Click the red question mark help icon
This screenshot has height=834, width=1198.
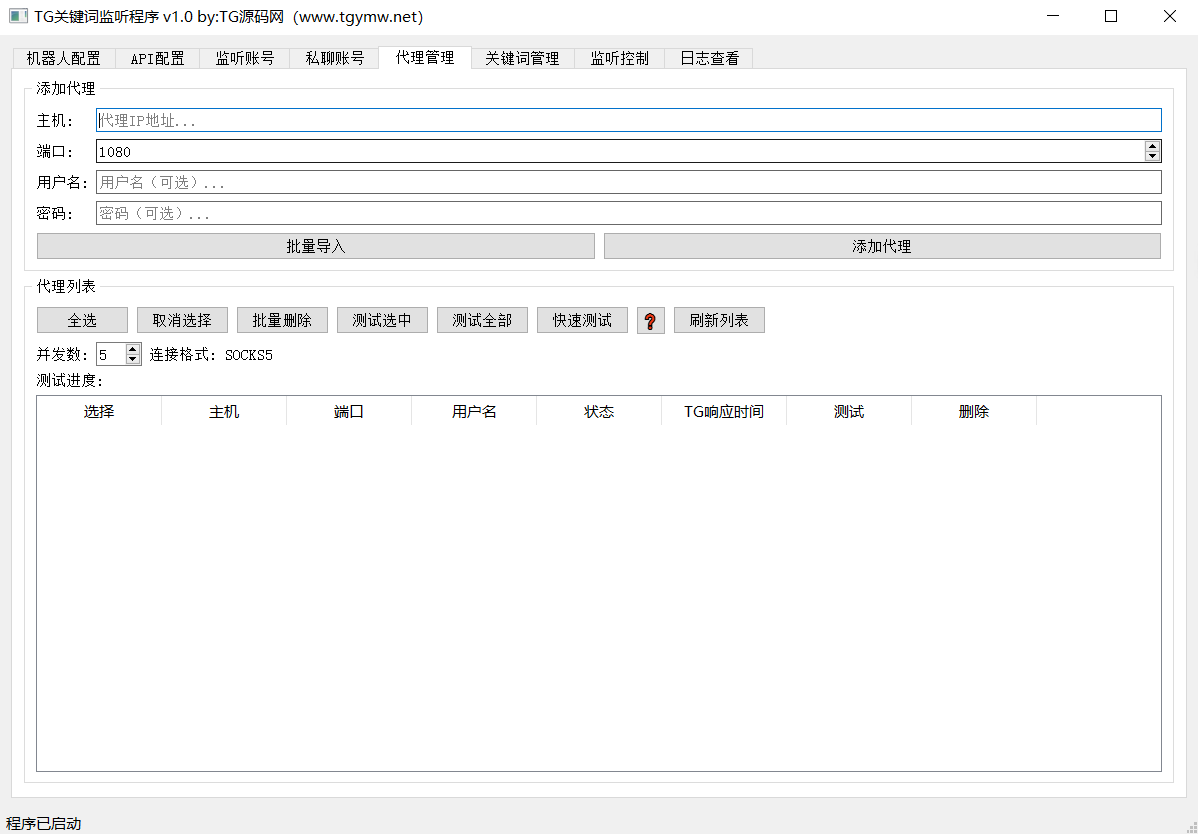650,321
